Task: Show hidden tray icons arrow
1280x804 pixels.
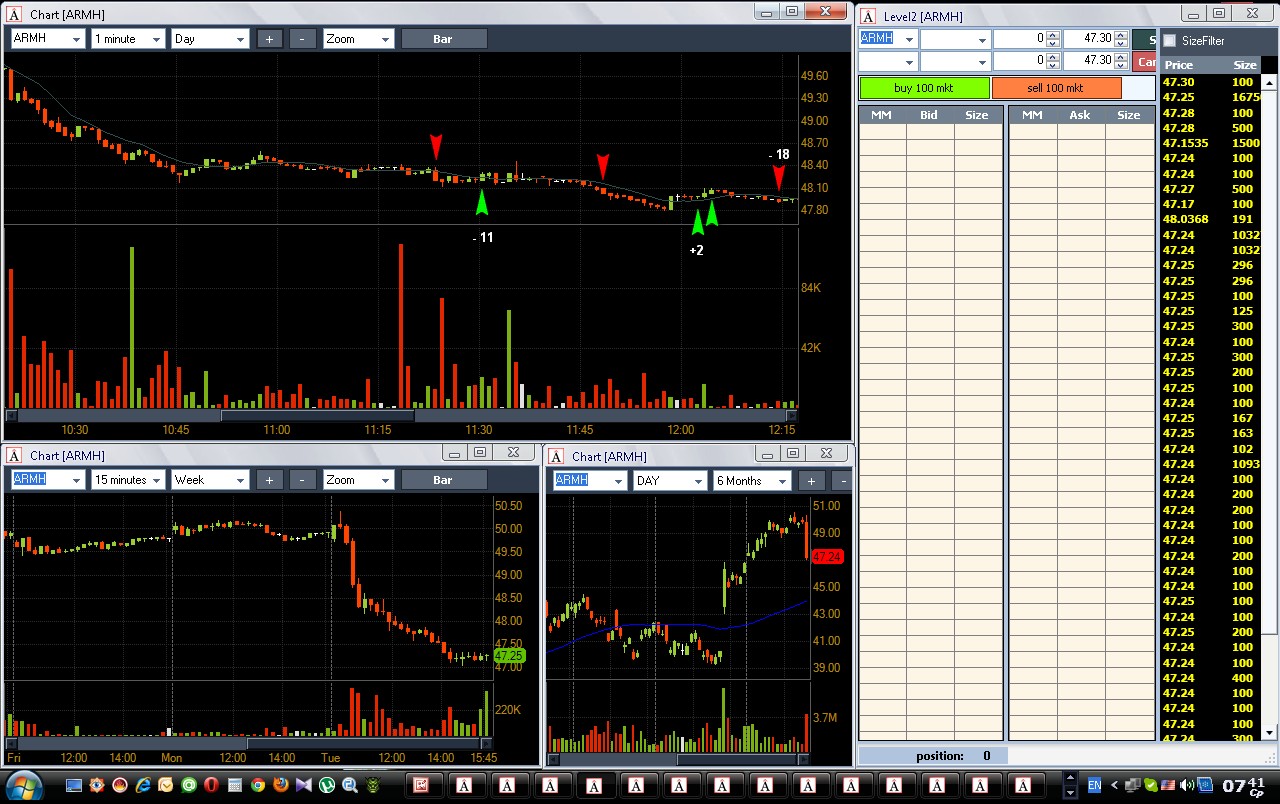Action: click(1114, 785)
